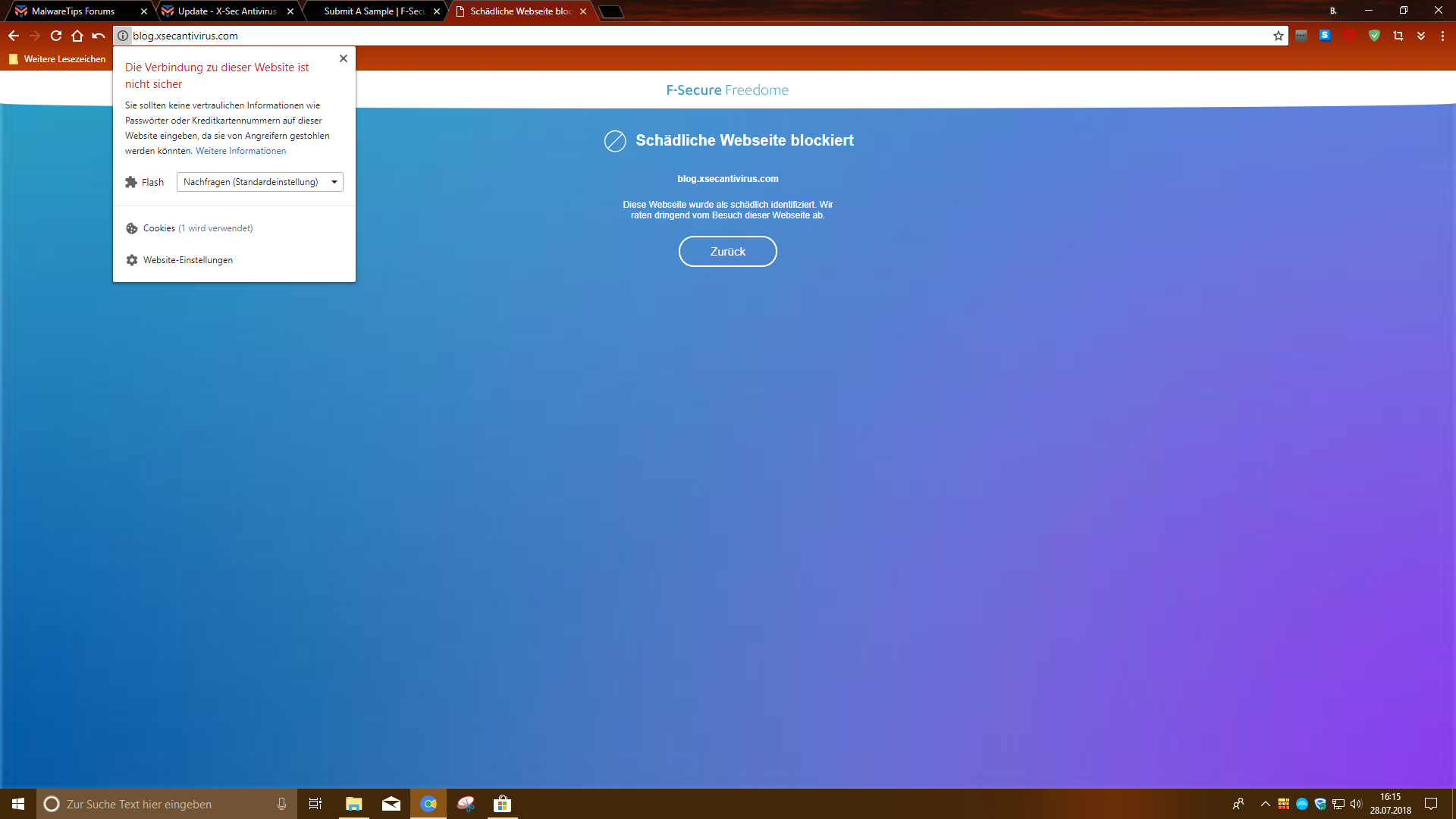Open Website-Einstellungen in site popup
The width and height of the screenshot is (1456, 819).
point(187,260)
